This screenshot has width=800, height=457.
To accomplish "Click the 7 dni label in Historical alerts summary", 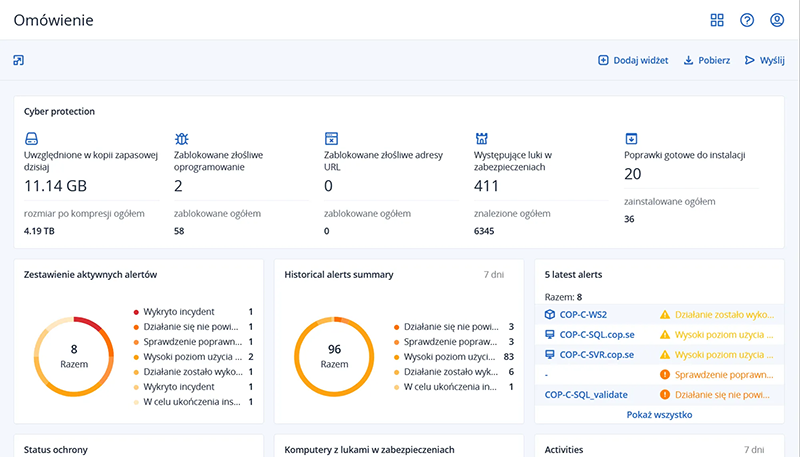I will pos(494,274).
